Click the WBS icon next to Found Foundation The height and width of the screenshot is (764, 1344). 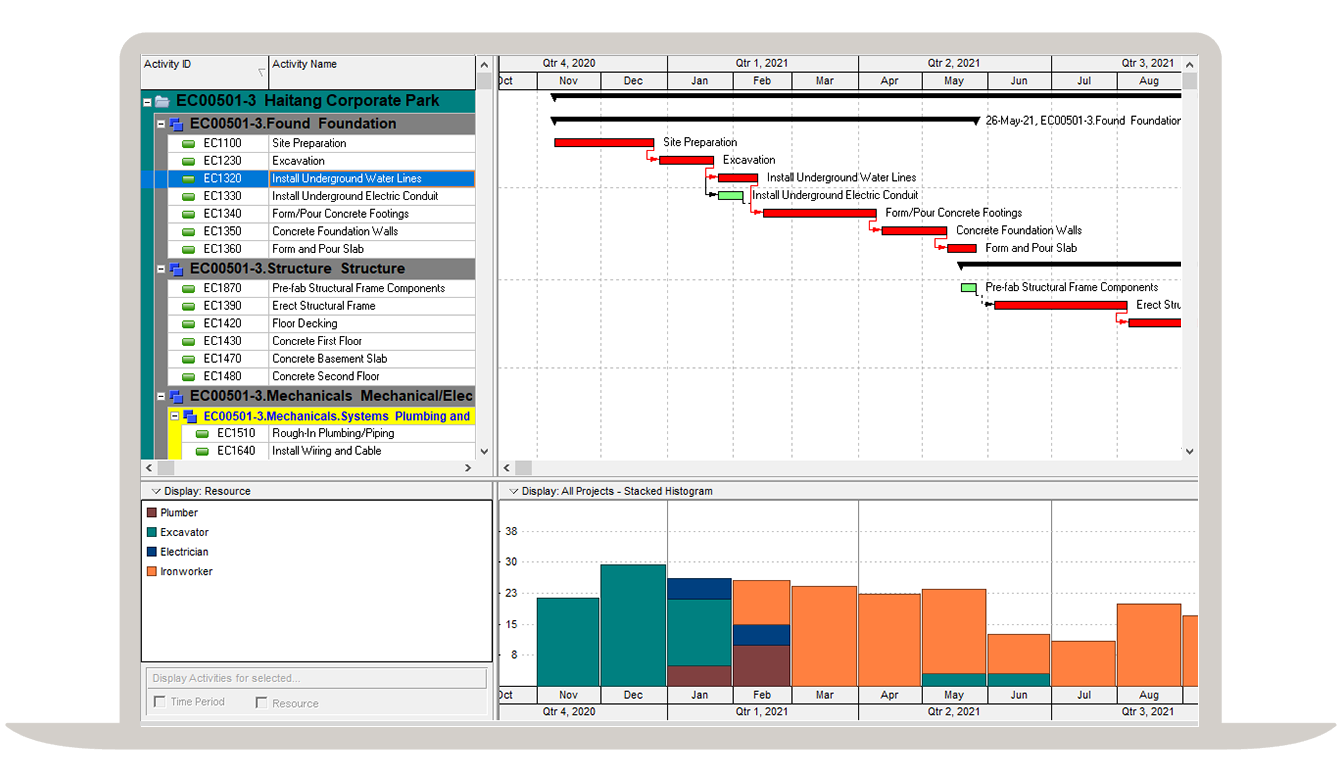point(177,123)
